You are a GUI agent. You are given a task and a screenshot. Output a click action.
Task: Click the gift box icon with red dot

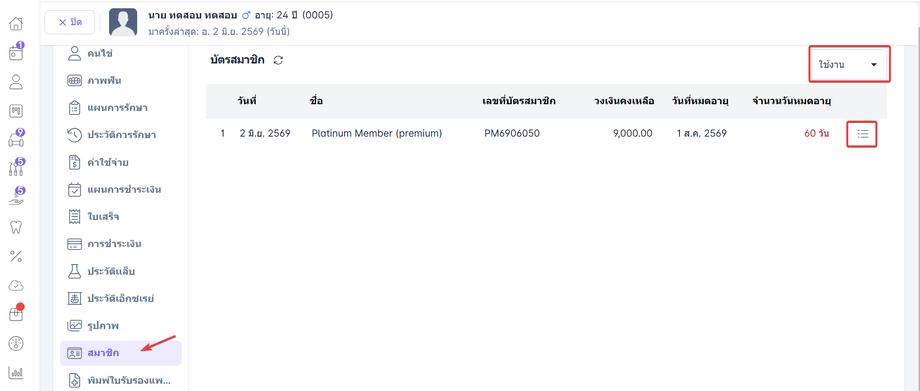click(x=16, y=314)
